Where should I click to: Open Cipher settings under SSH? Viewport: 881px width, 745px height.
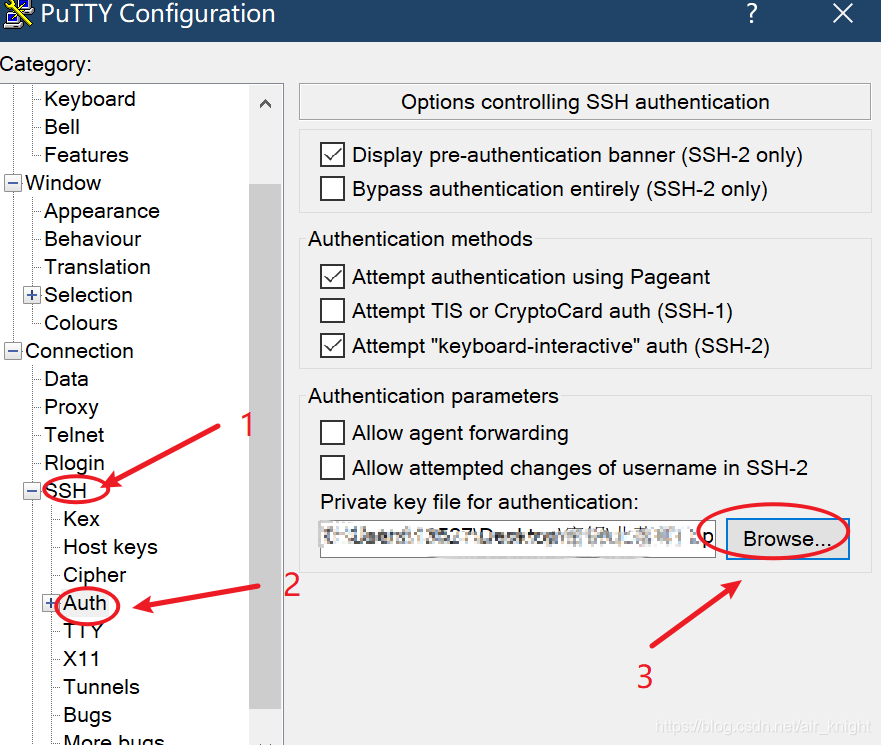tap(94, 575)
